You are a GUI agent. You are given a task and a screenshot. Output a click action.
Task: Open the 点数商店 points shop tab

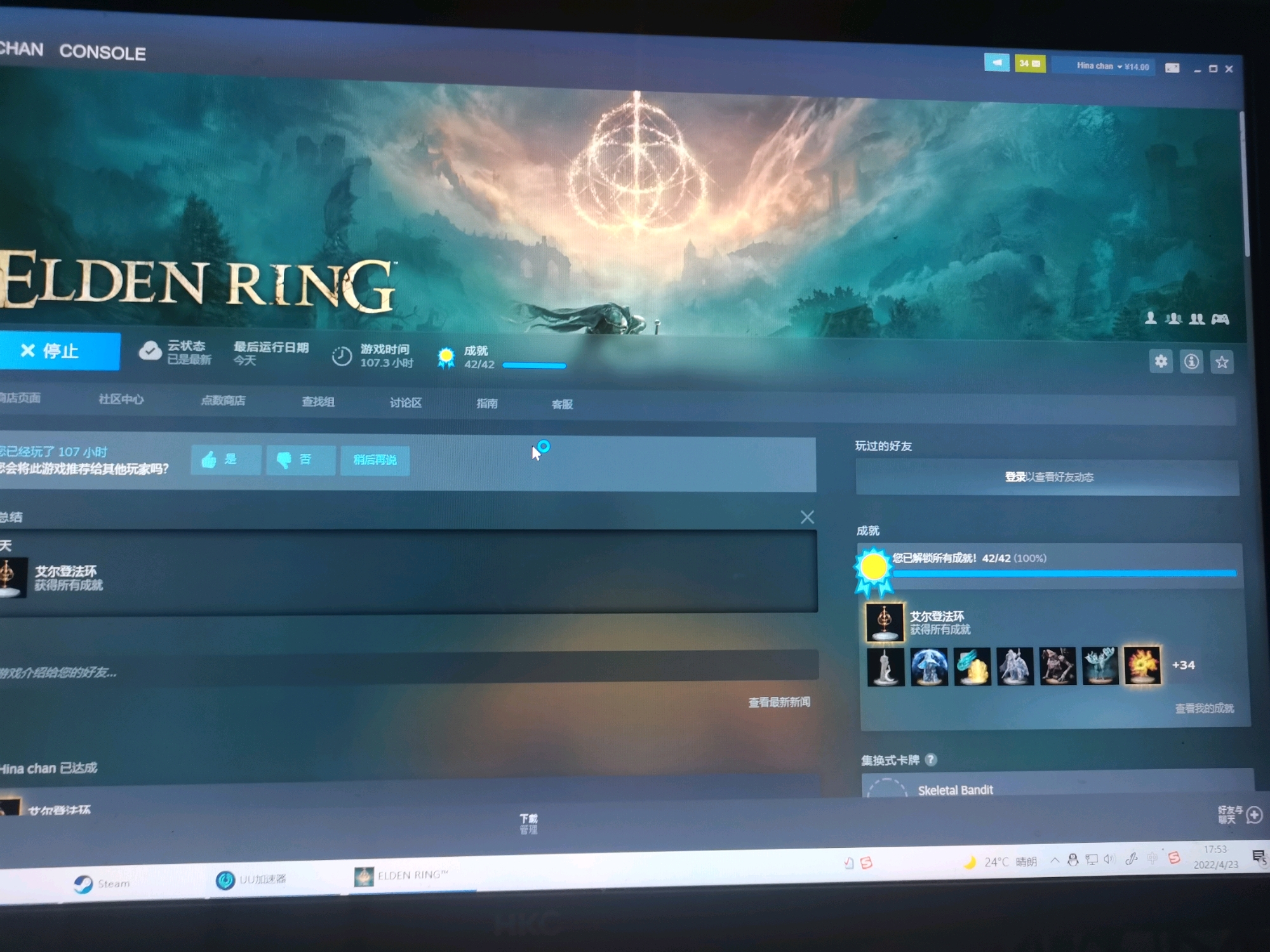click(223, 400)
